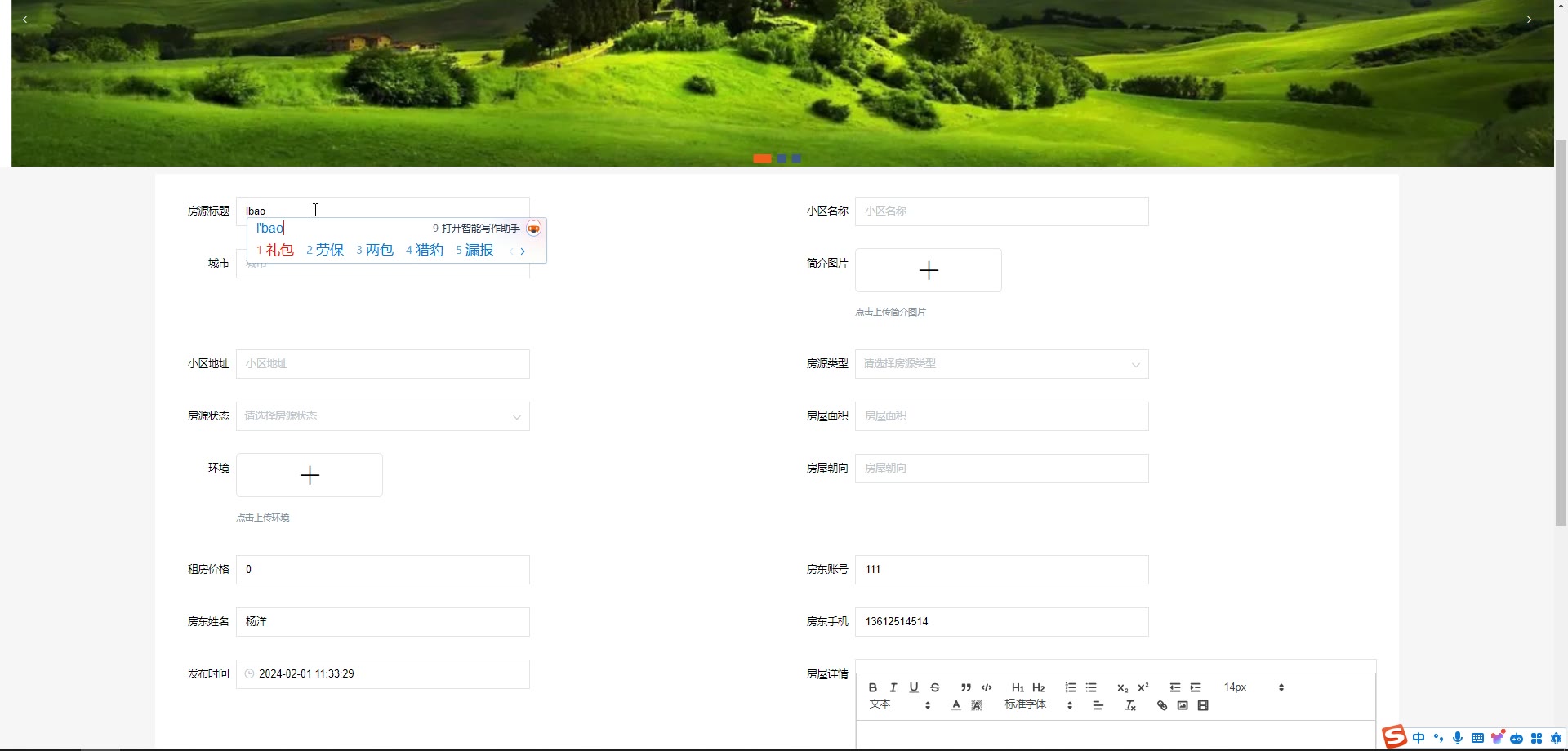Upload 环境 image with plus box

click(309, 475)
